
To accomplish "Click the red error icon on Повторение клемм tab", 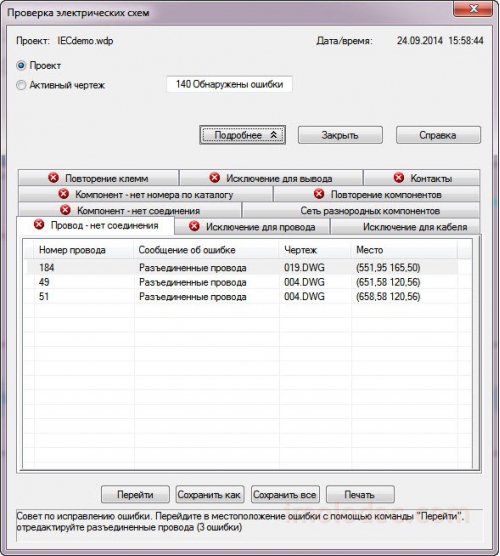I will (54, 177).
